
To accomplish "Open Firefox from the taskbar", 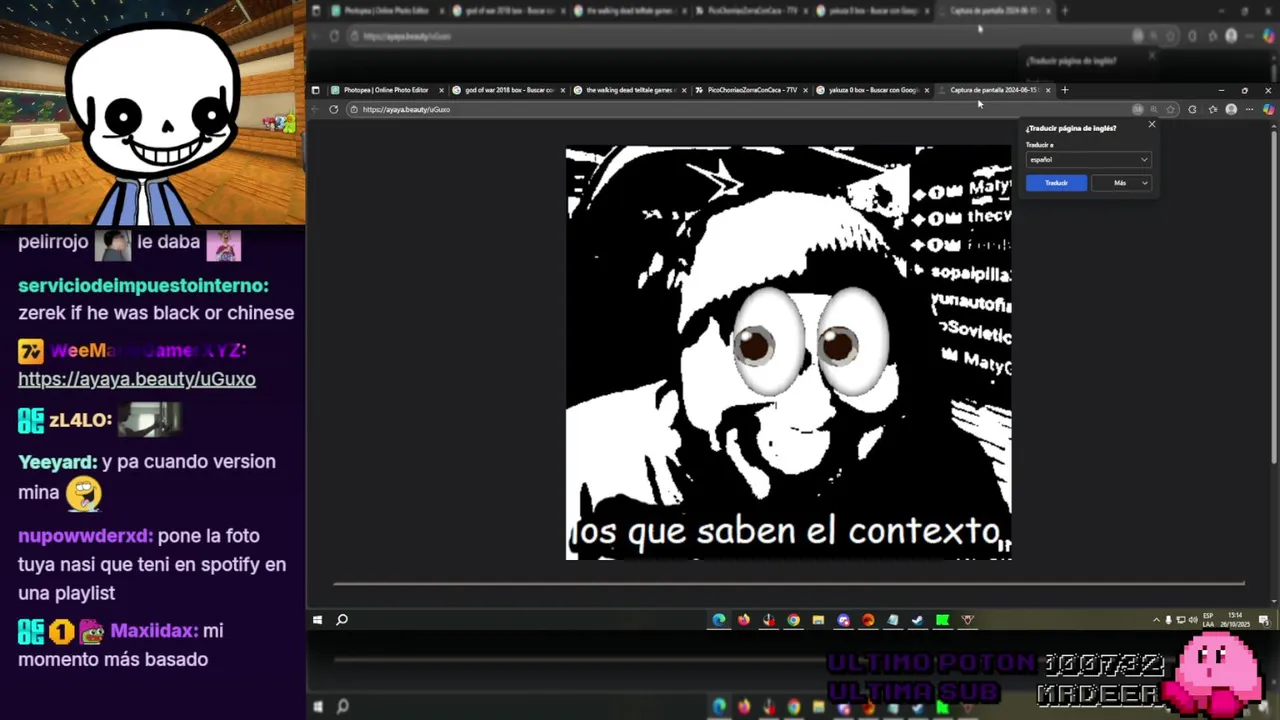I will tap(744, 620).
